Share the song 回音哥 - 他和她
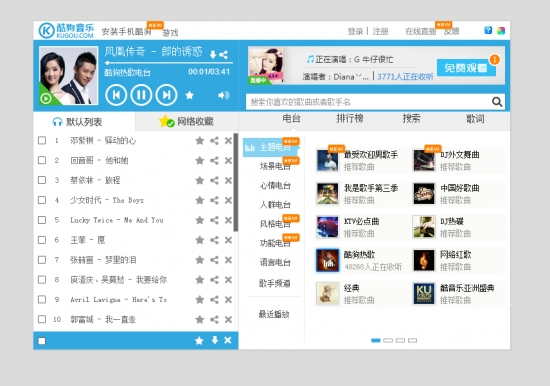Viewport: 550px width, 386px height. tap(214, 161)
